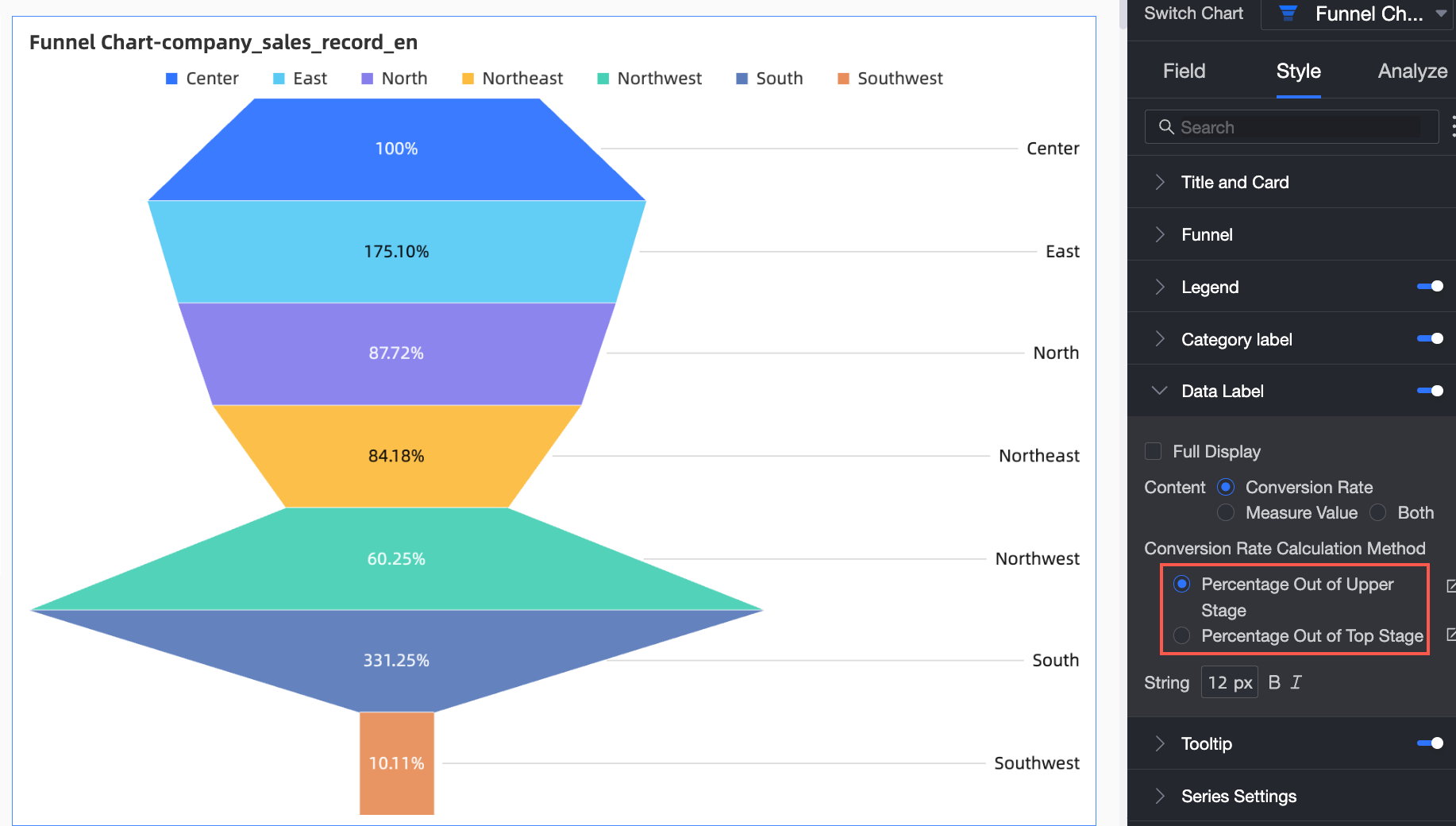Screen dimensions: 1456x826
Task: Select Measure Value content option
Action: click(1226, 512)
